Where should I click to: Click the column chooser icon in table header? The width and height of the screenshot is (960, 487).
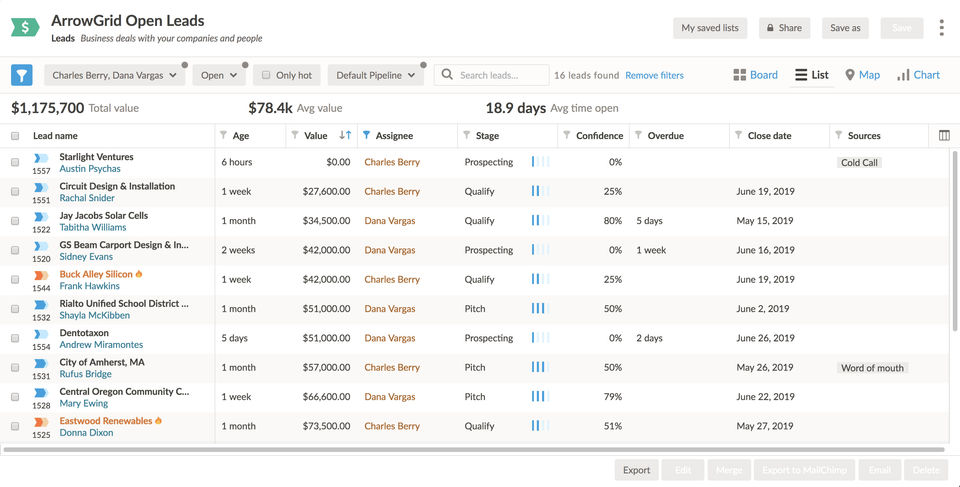pos(944,135)
